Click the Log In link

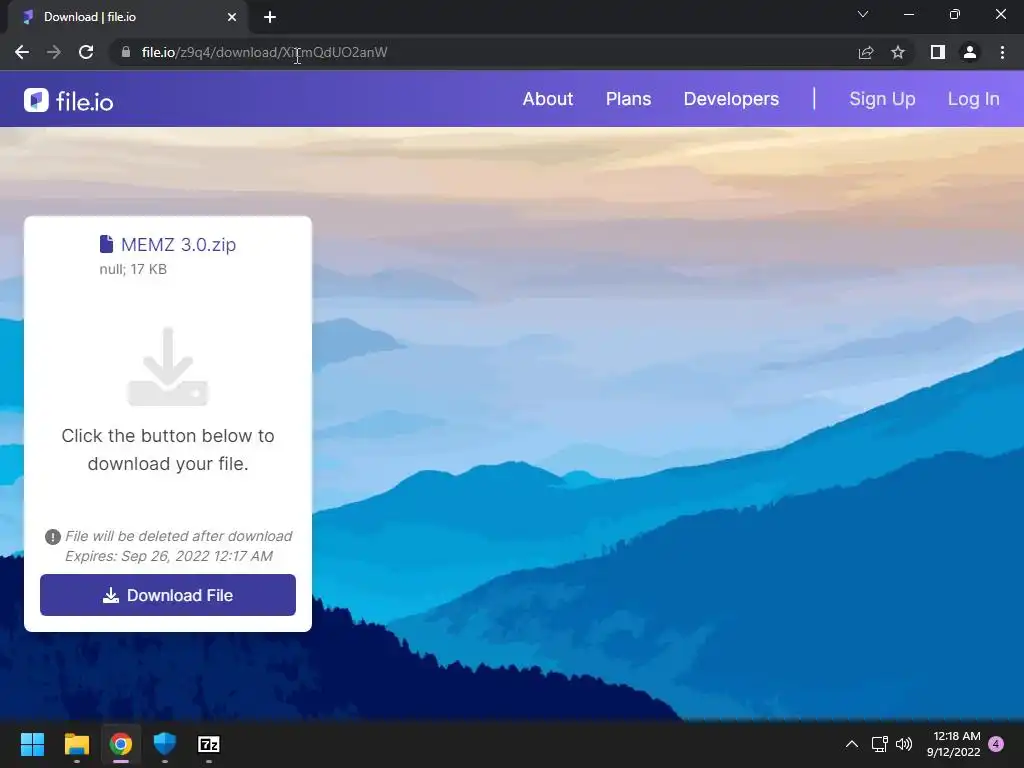coord(973,99)
